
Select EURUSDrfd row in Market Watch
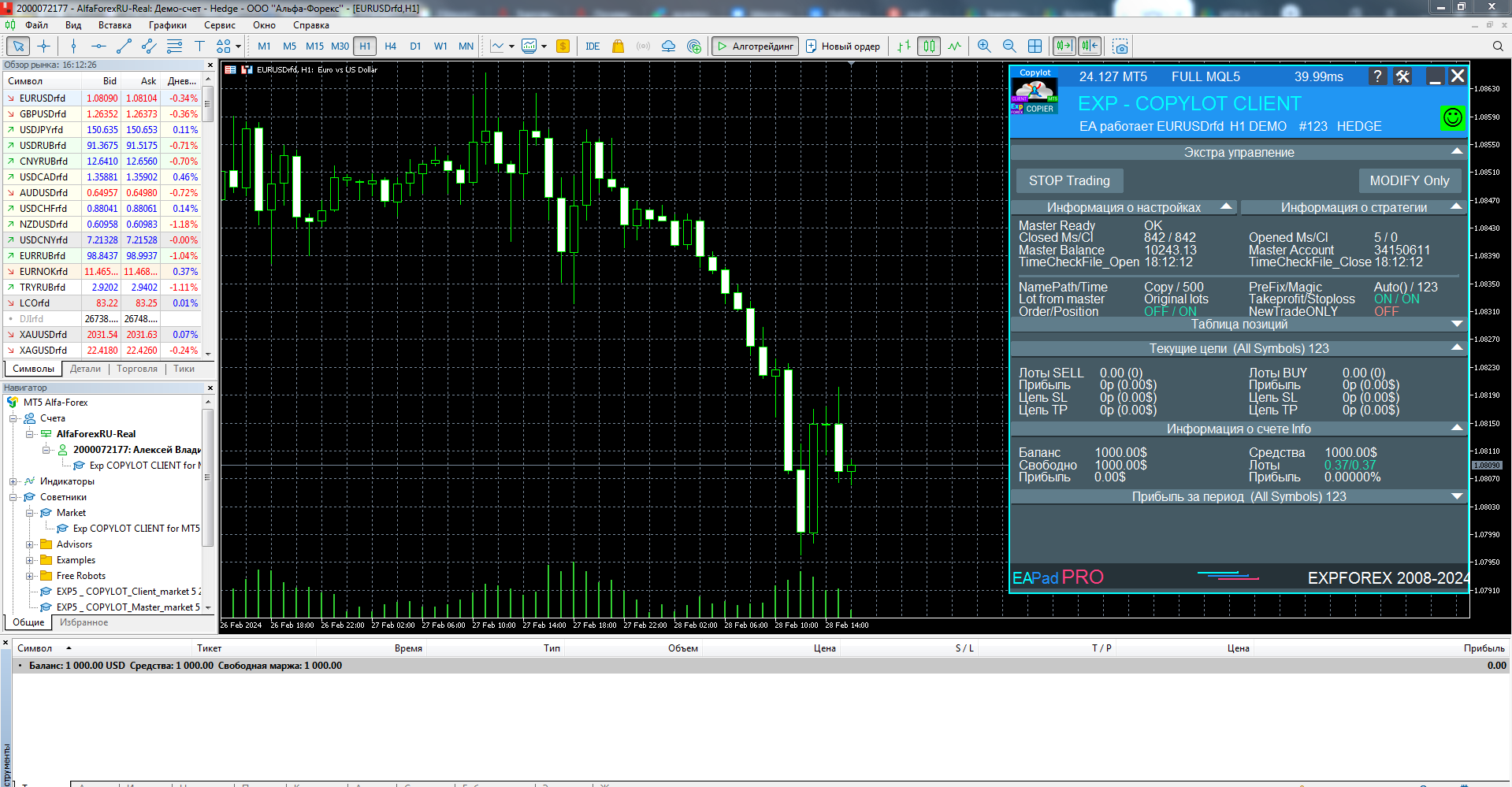102,98
